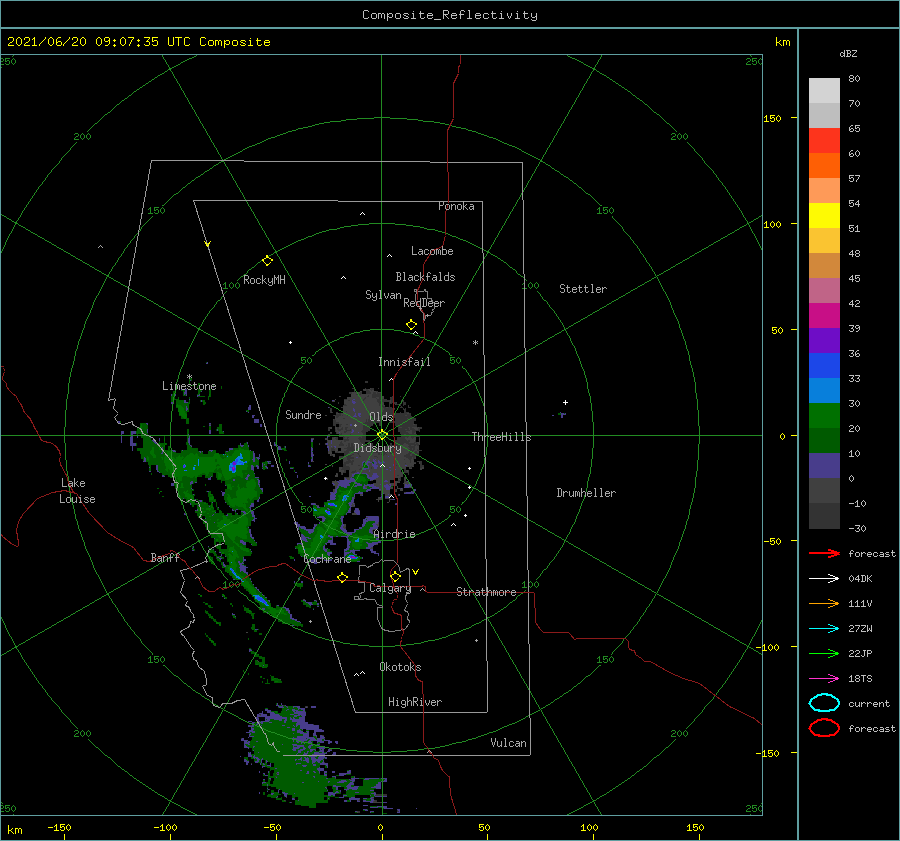Pick the red 60-65 dBZ color swatch
Image resolution: width=900 pixels, height=841 pixels.
tap(824, 141)
